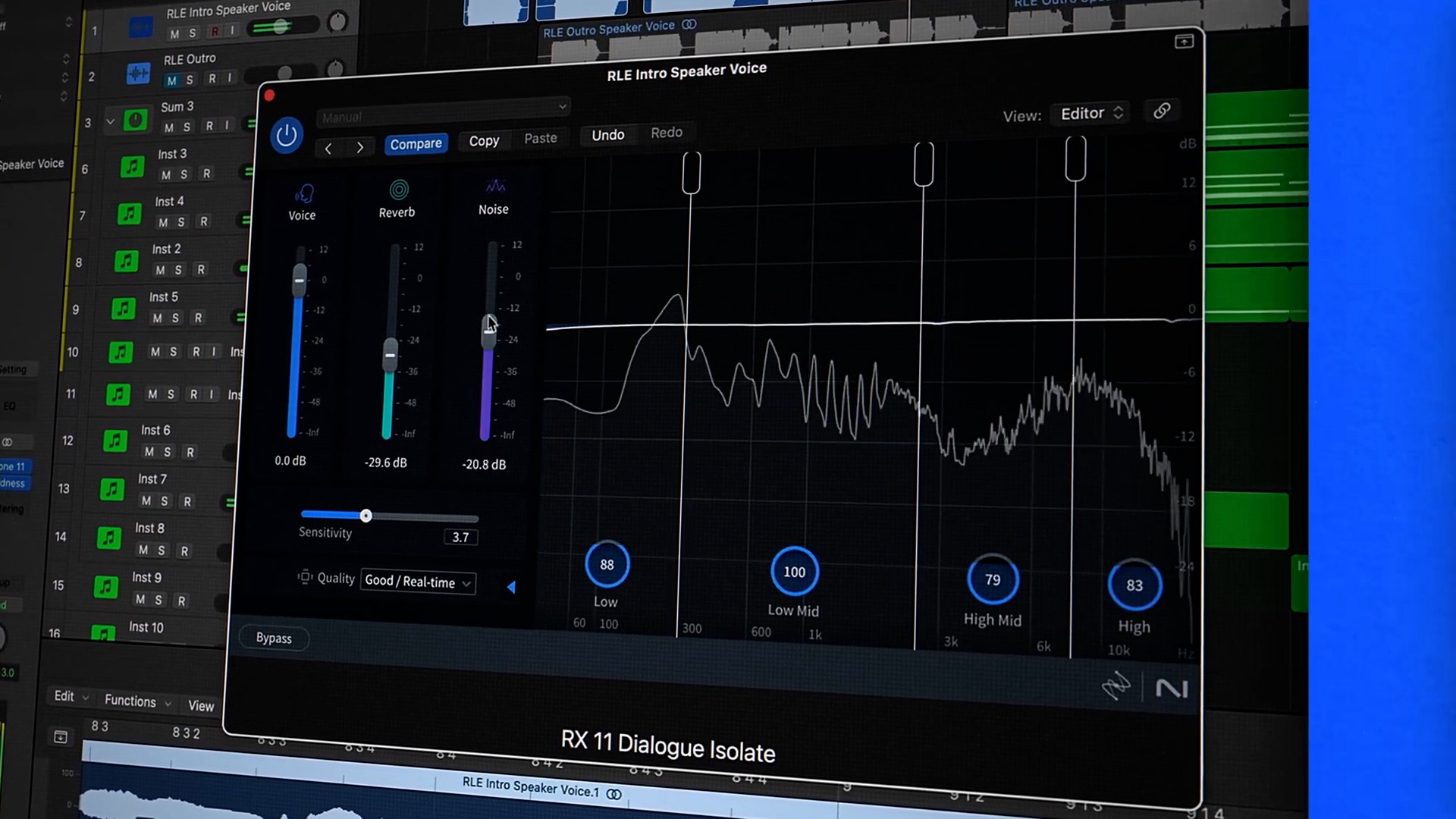Image resolution: width=1456 pixels, height=819 pixels.
Task: Click the right arrow navigation icon
Action: [x=359, y=147]
